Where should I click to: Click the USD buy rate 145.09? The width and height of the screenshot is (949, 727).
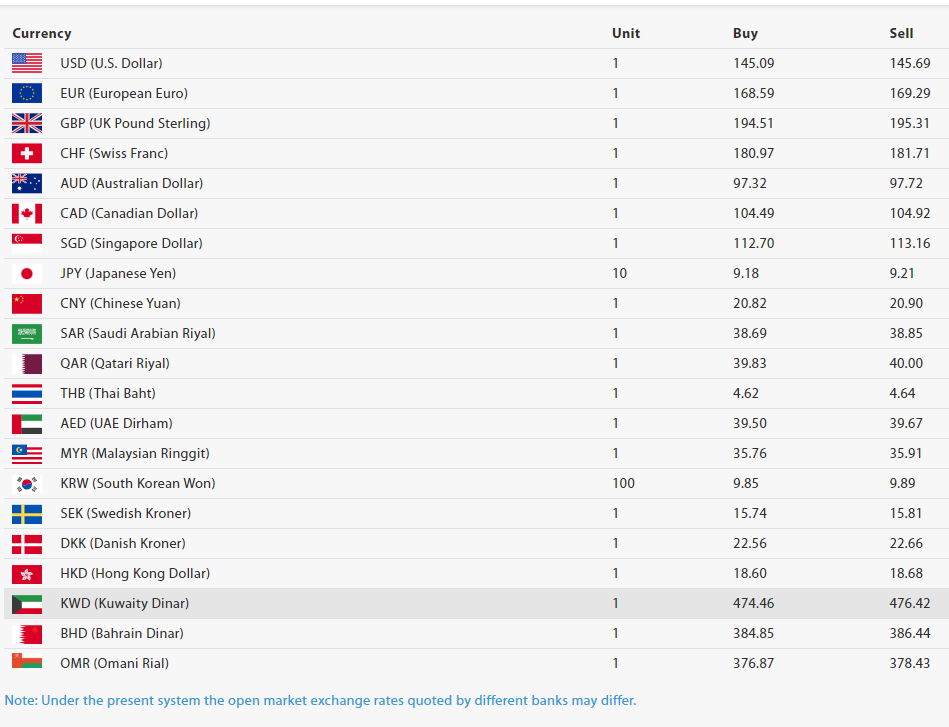coord(754,63)
